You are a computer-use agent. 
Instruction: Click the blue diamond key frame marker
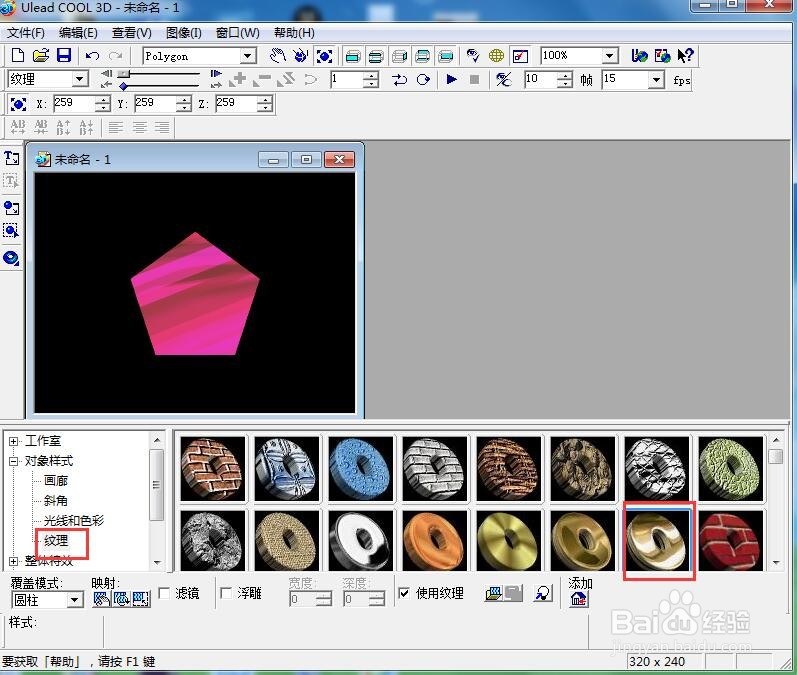tap(124, 86)
